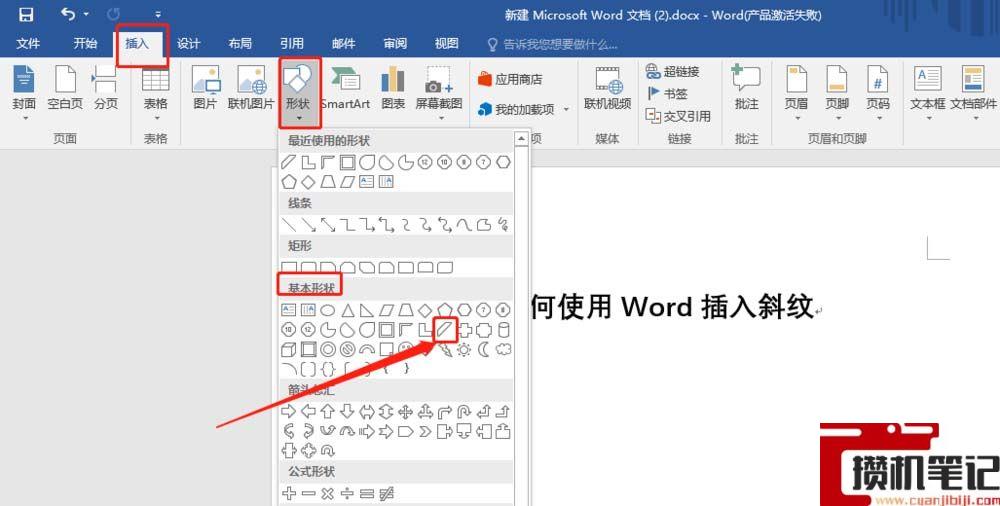Select the chevron arrow shape
Viewport: 1000px width, 506px height.
[x=425, y=431]
